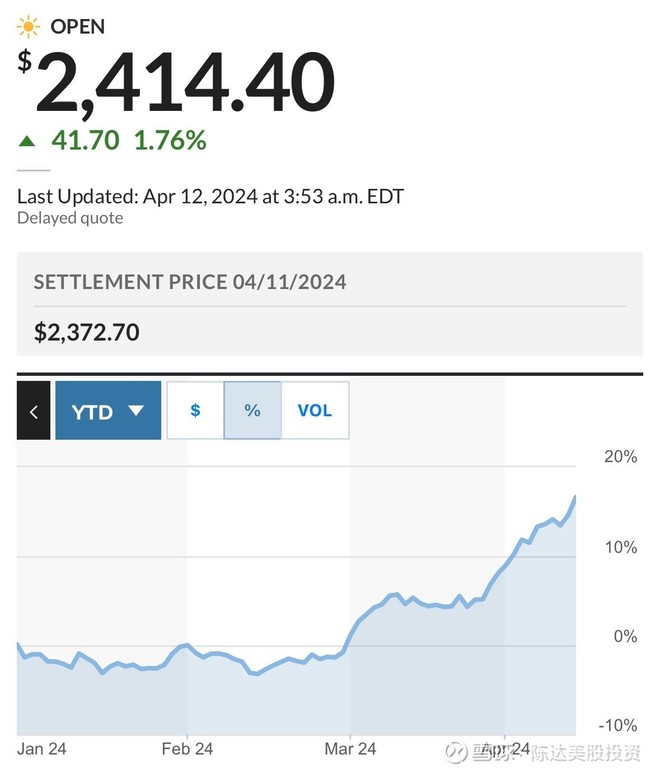Screen dimensions: 660x773
Task: Click the 1.76% percent change value
Action: (x=170, y=141)
